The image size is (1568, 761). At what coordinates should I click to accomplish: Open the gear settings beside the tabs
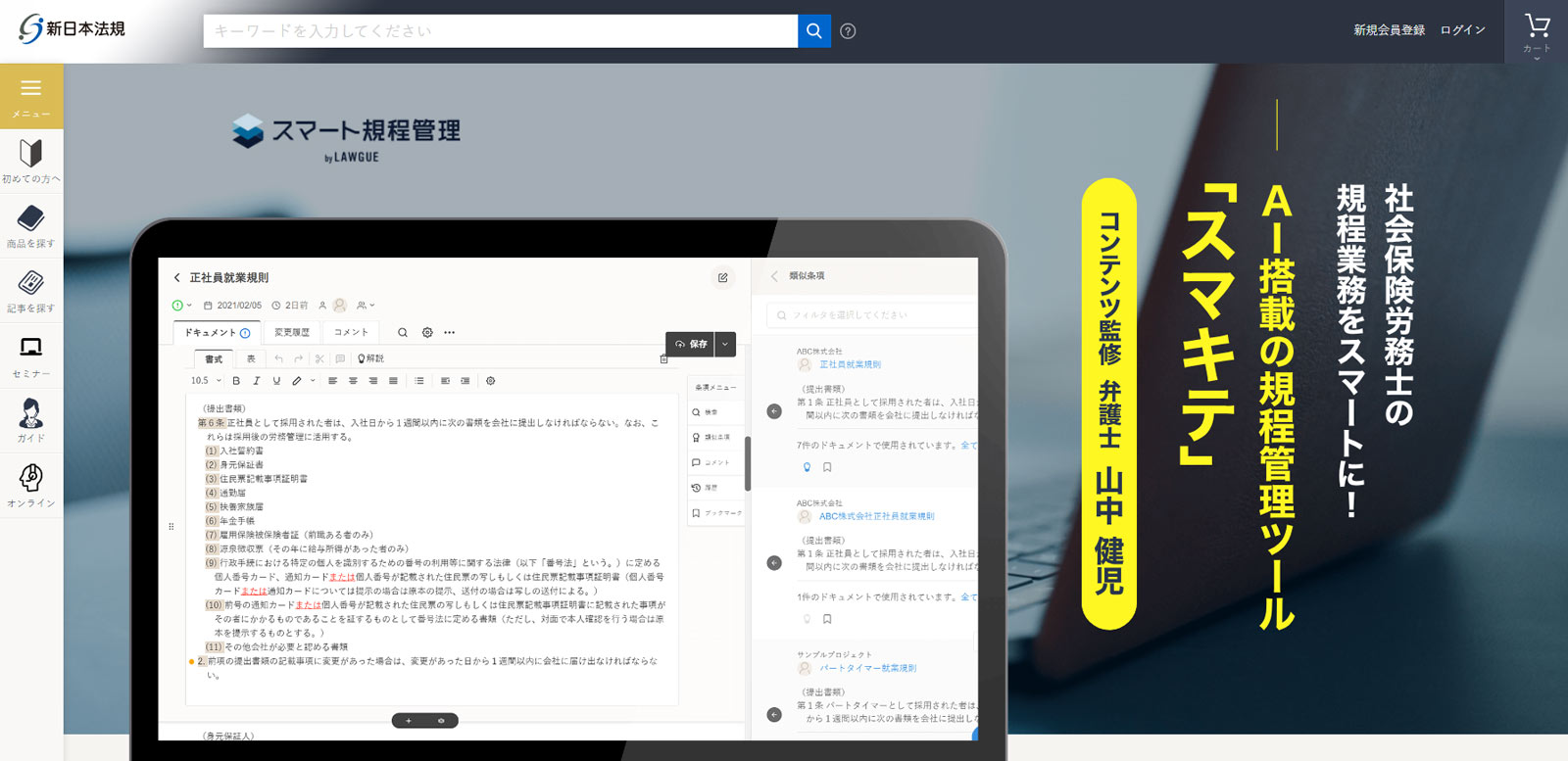427,333
